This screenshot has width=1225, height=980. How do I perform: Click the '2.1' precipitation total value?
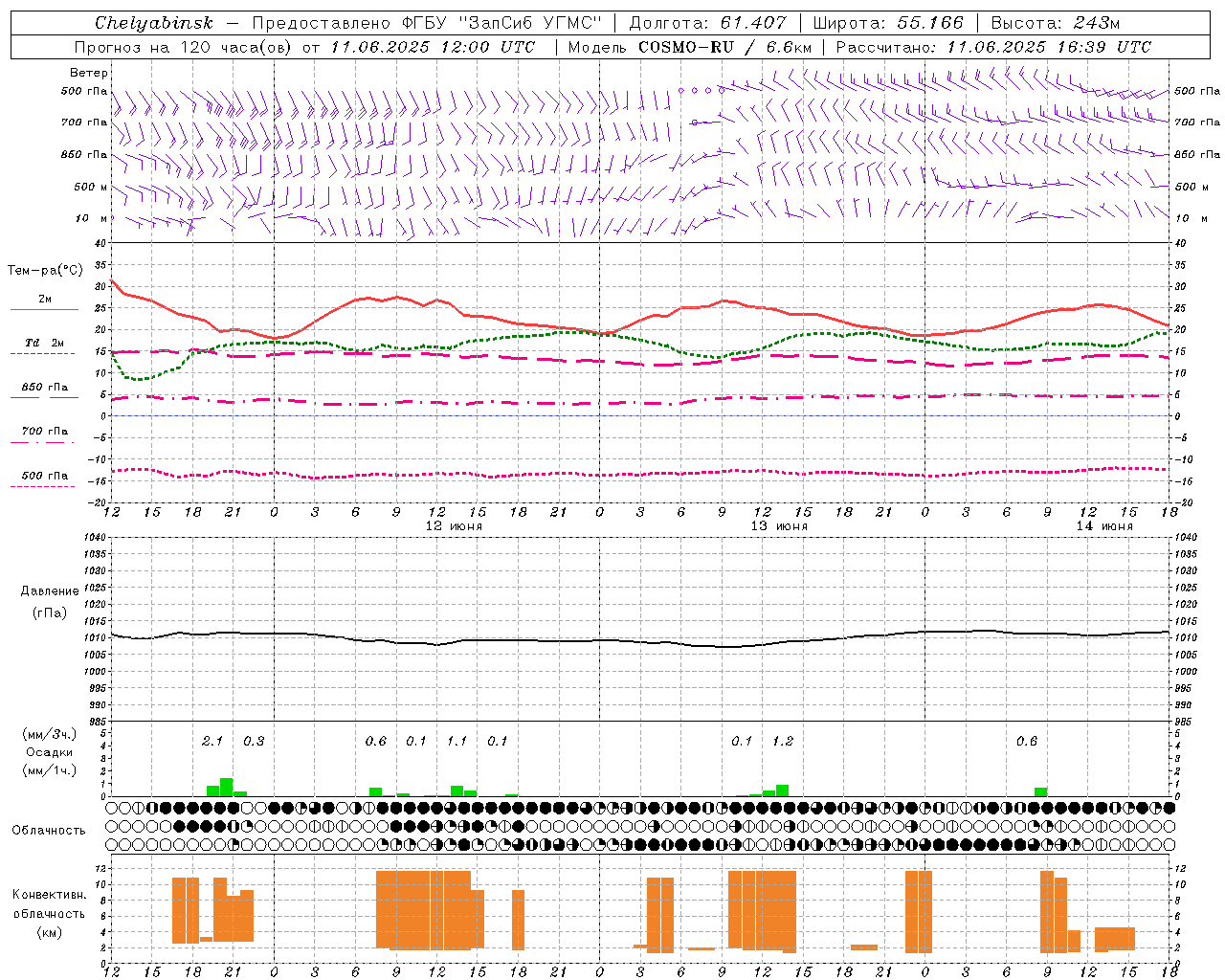tap(212, 741)
